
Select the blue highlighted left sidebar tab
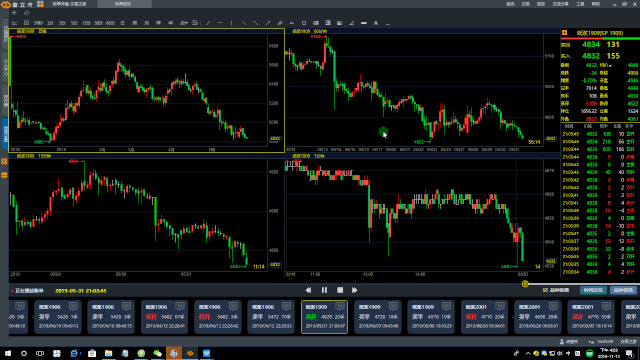click(6, 134)
